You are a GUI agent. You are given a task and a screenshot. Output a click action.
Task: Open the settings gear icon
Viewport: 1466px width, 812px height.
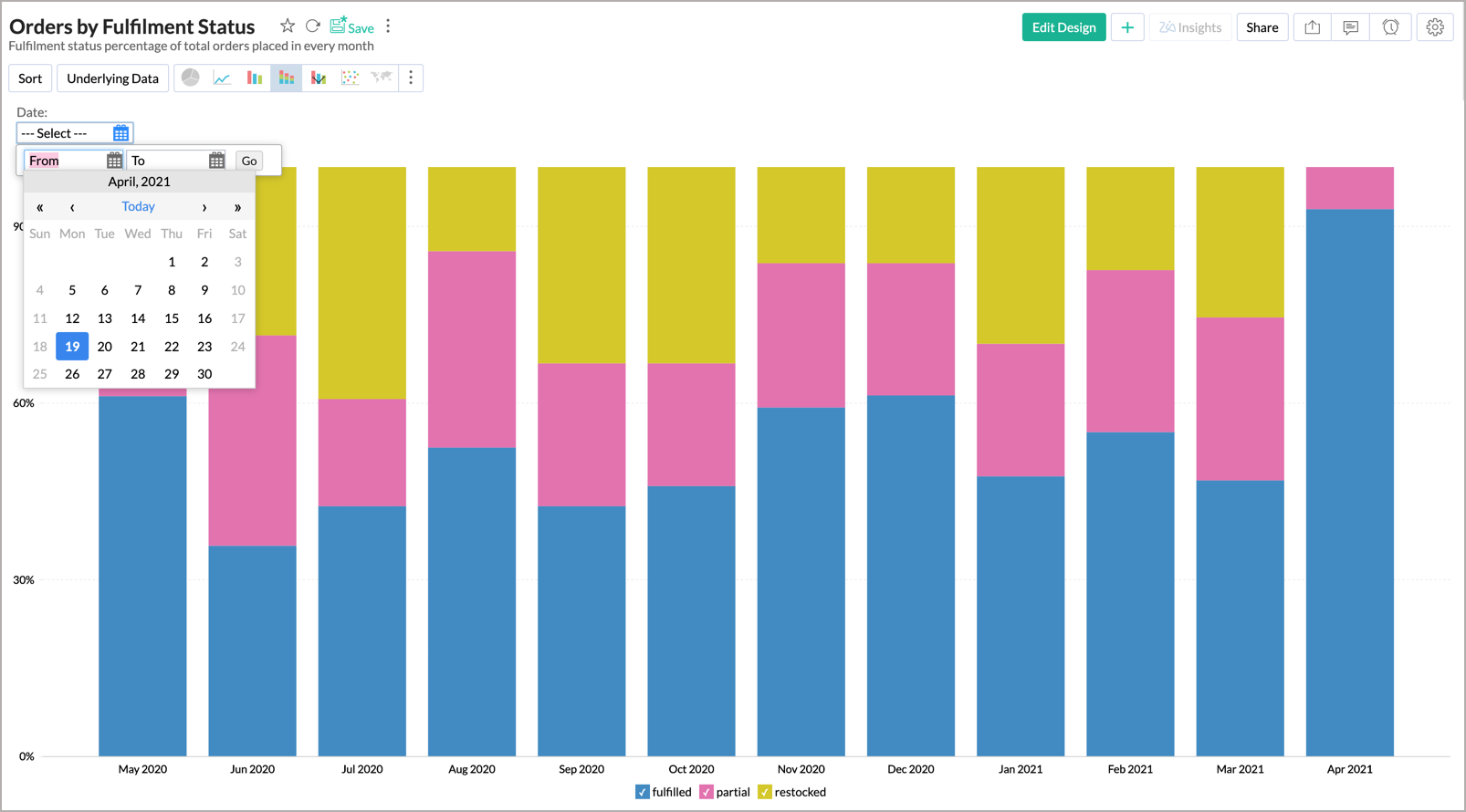click(1434, 27)
